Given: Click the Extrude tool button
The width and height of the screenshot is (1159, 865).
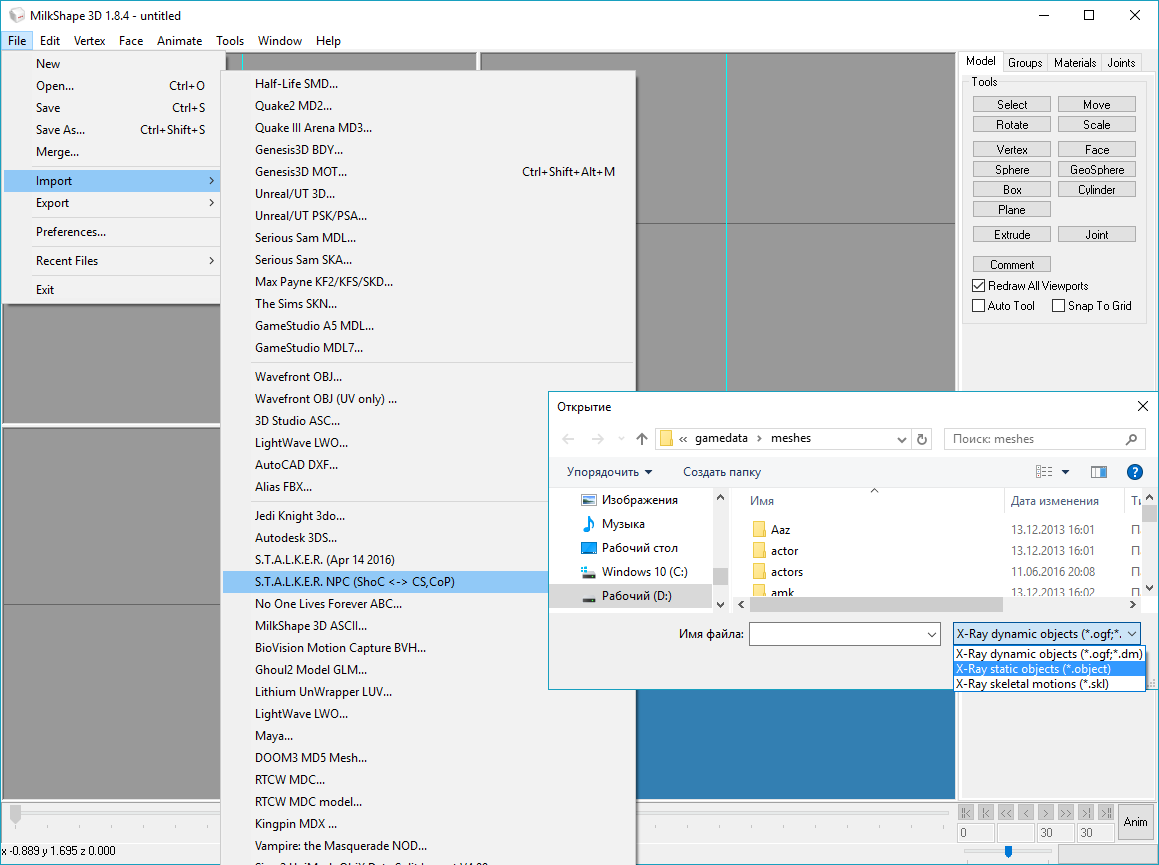Looking at the screenshot, I should pyautogui.click(x=1012, y=234).
